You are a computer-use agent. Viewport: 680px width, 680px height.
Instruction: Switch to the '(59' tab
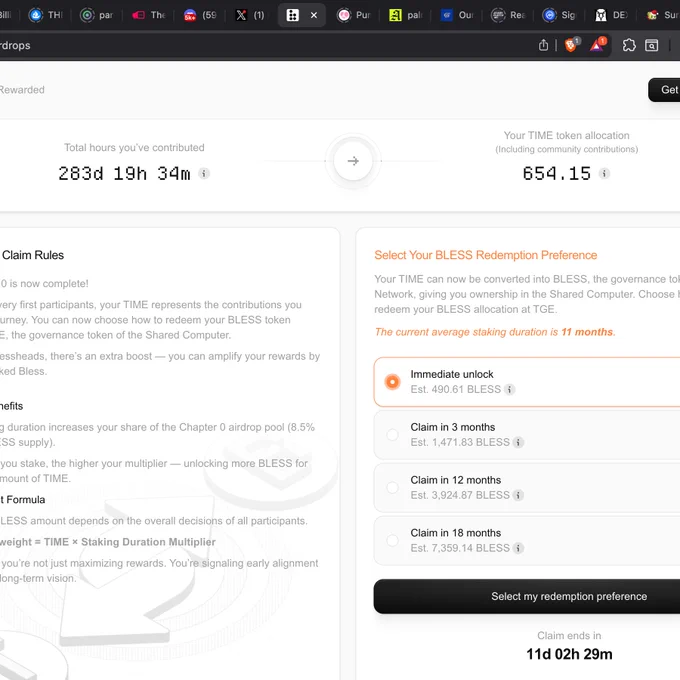click(200, 15)
